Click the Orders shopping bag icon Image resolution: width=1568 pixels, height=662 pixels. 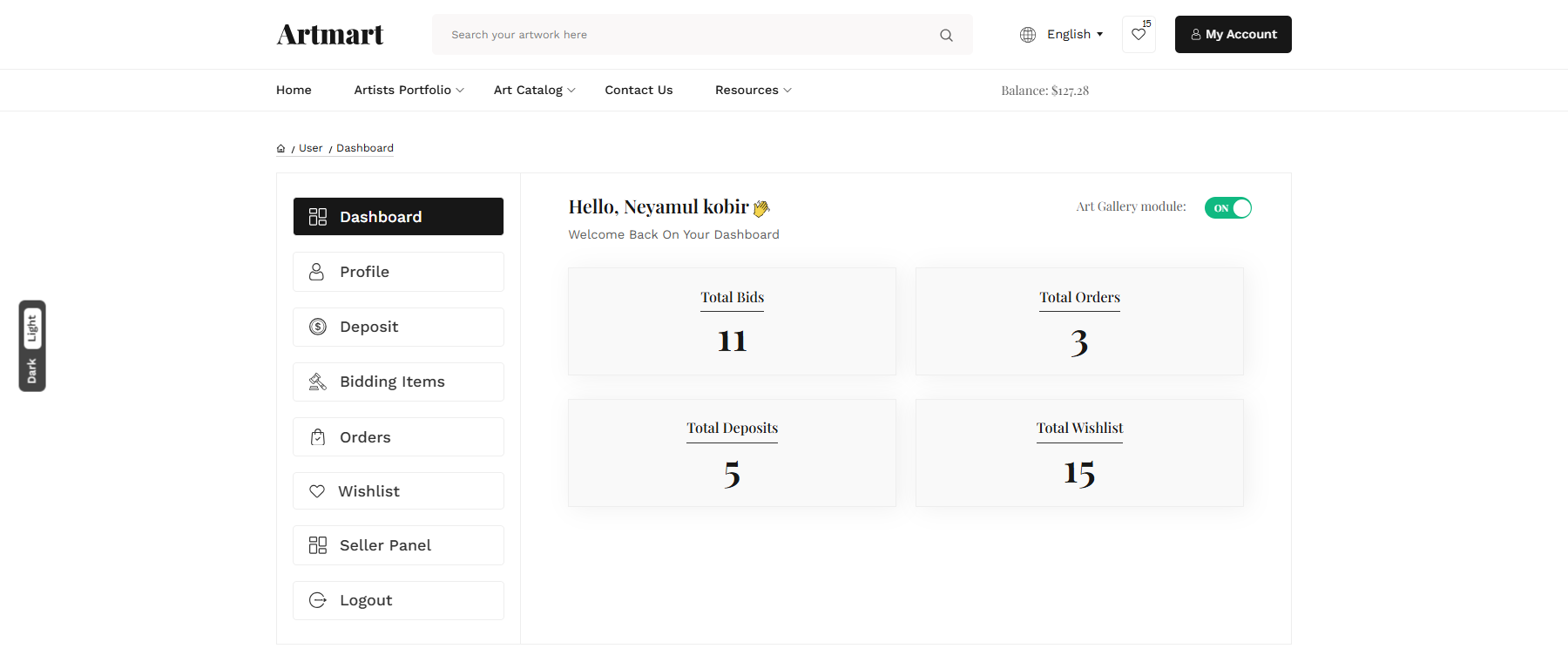coord(318,437)
